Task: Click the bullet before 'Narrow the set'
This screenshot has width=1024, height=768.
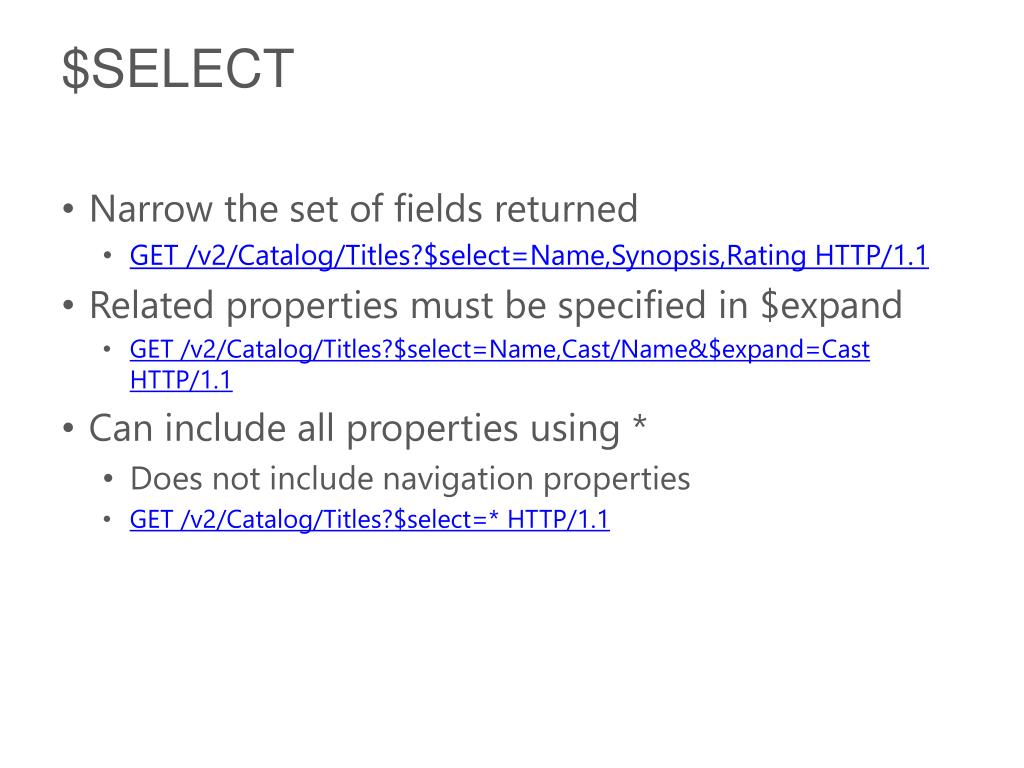Action: click(69, 210)
